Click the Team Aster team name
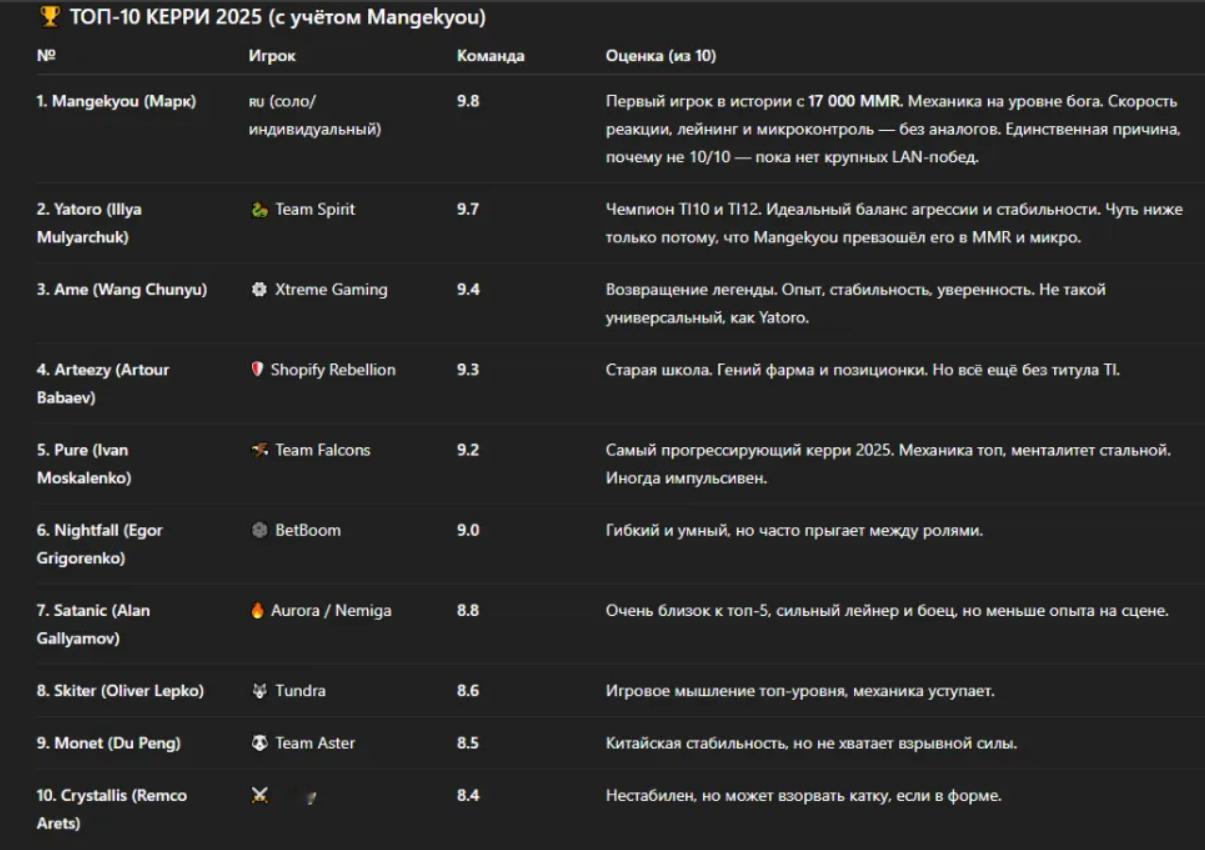Viewport: 1205px width, 850px height. point(315,743)
